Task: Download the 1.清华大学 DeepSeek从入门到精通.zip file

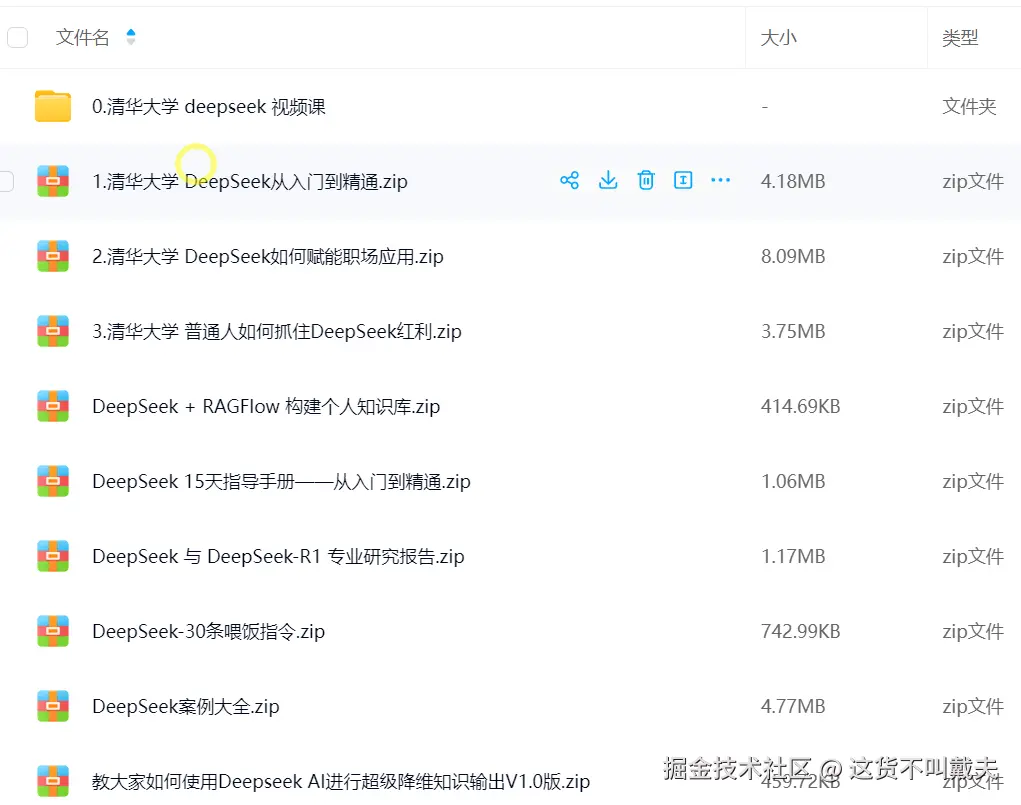Action: pos(608,180)
